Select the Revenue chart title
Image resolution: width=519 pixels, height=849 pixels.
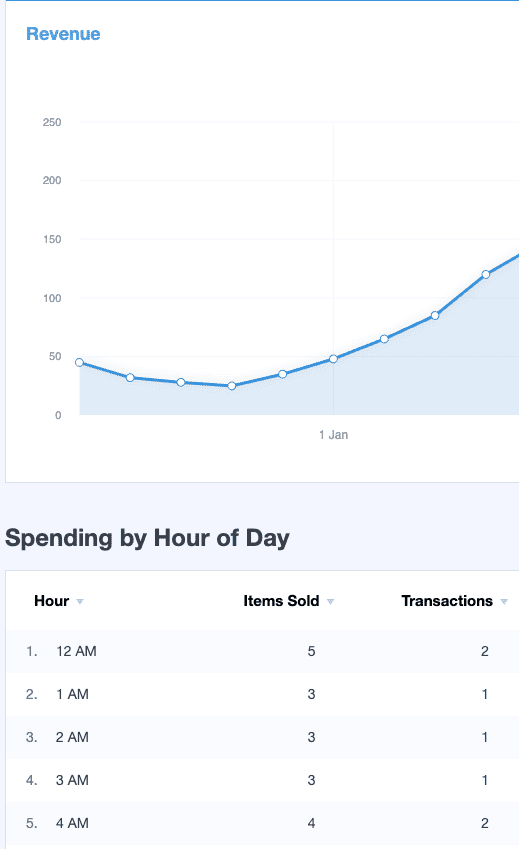pos(63,34)
